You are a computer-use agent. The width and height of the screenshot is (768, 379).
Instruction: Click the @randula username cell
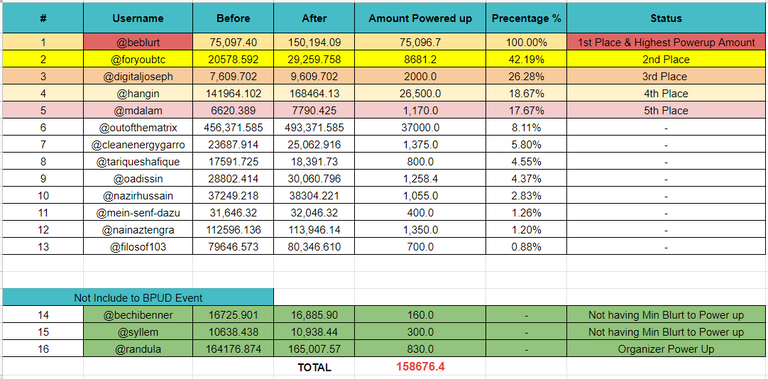coord(138,349)
